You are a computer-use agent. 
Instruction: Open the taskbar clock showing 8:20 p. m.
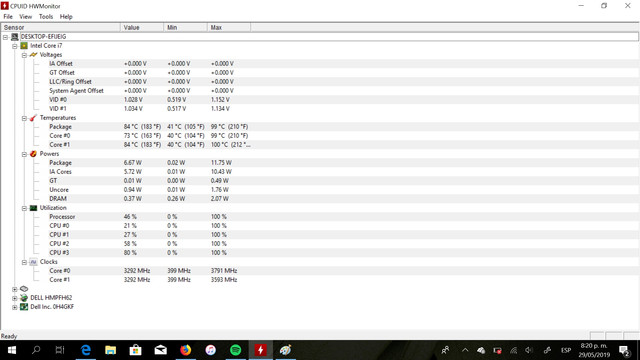tap(594, 350)
